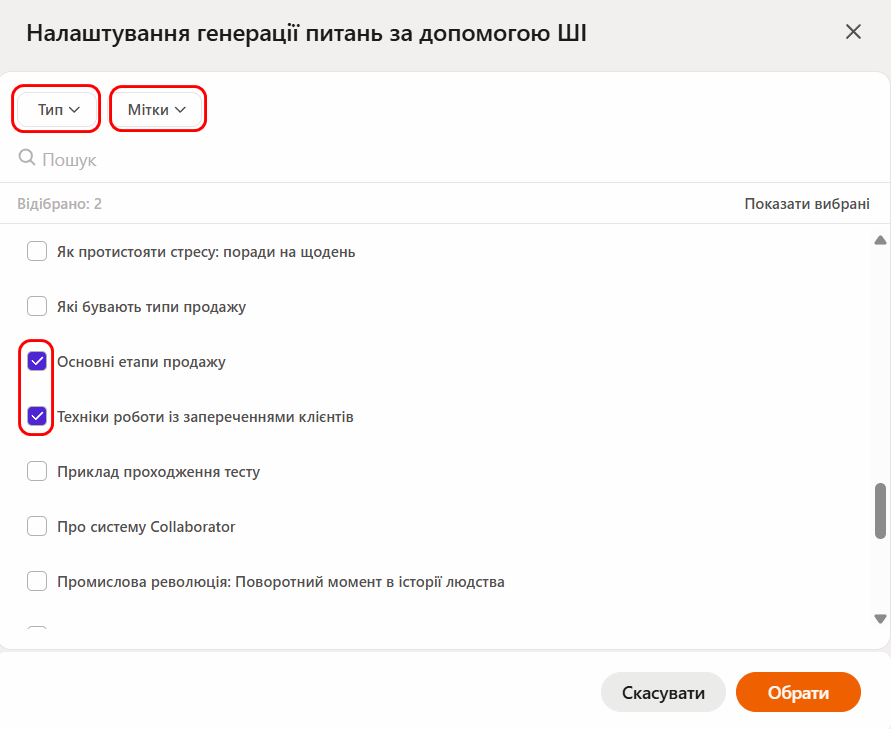Expand the Мітки filter dropdown
This screenshot has height=729, width=891.
pos(157,109)
